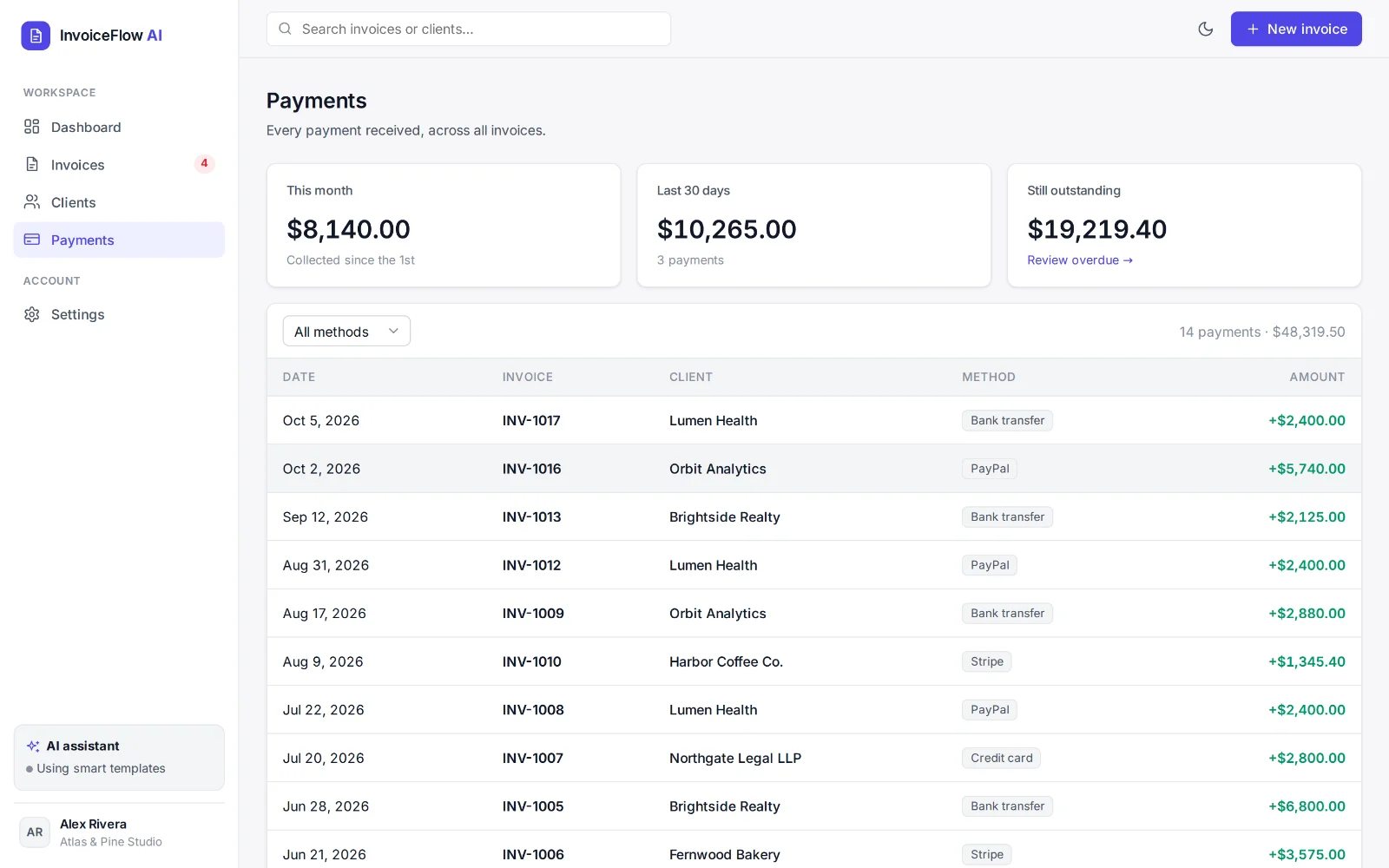Click the +$6,800.00 amount
Image resolution: width=1389 pixels, height=868 pixels.
point(1307,806)
